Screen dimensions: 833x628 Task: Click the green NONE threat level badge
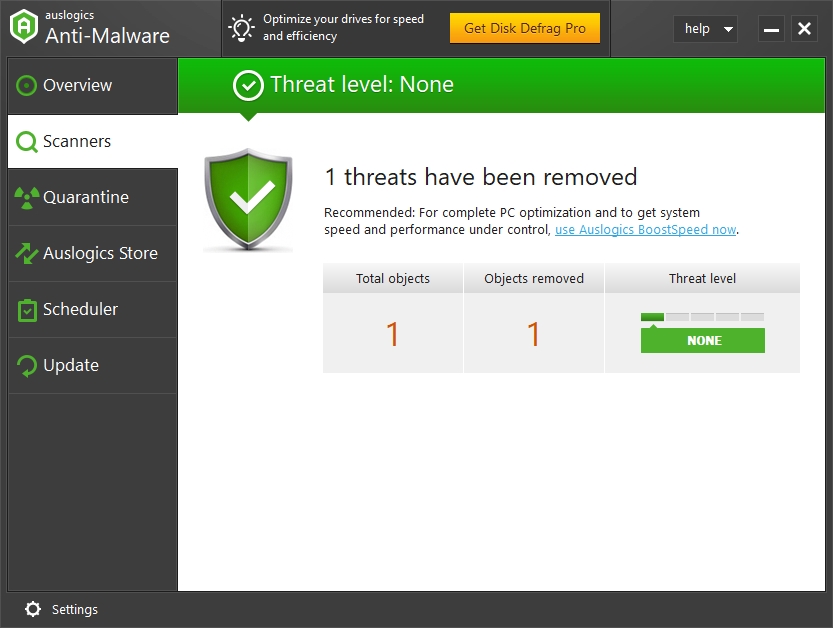(x=703, y=341)
